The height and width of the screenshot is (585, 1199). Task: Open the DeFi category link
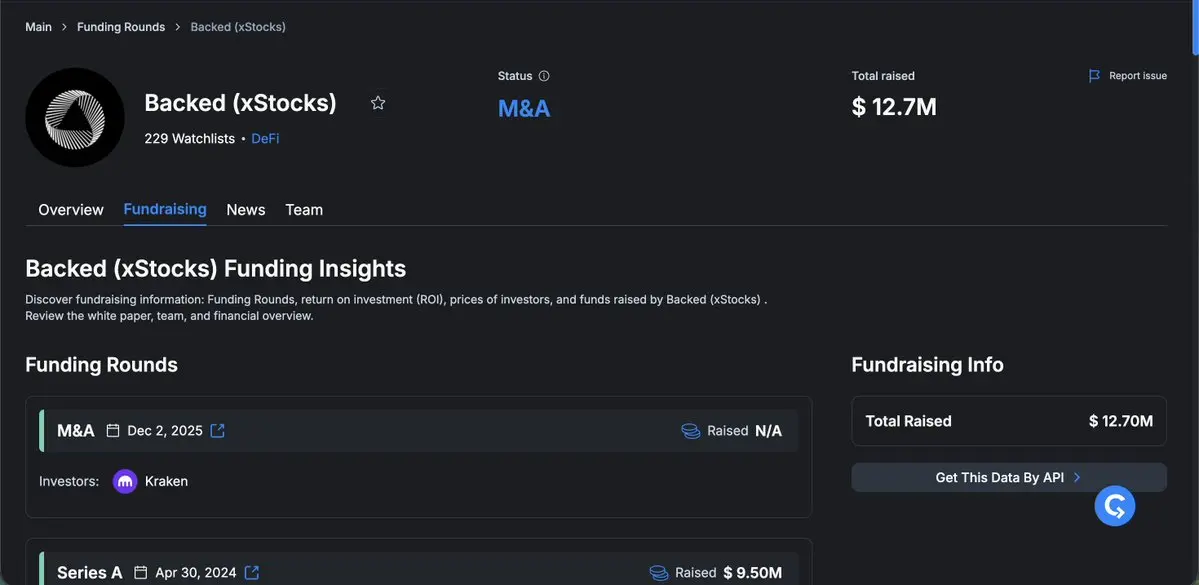pos(265,139)
